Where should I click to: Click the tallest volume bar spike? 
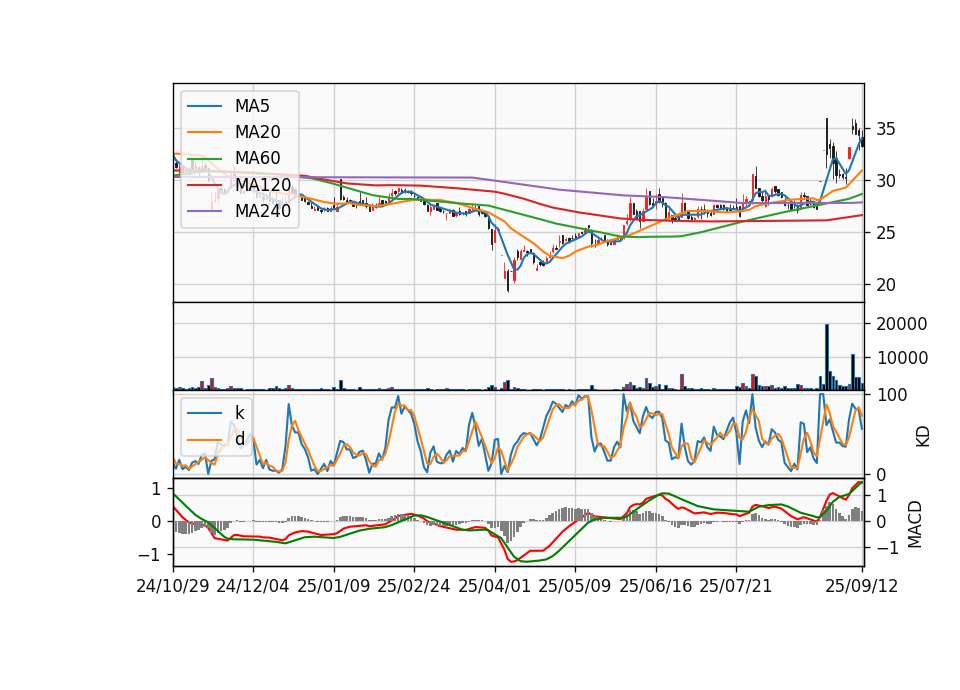tap(827, 357)
